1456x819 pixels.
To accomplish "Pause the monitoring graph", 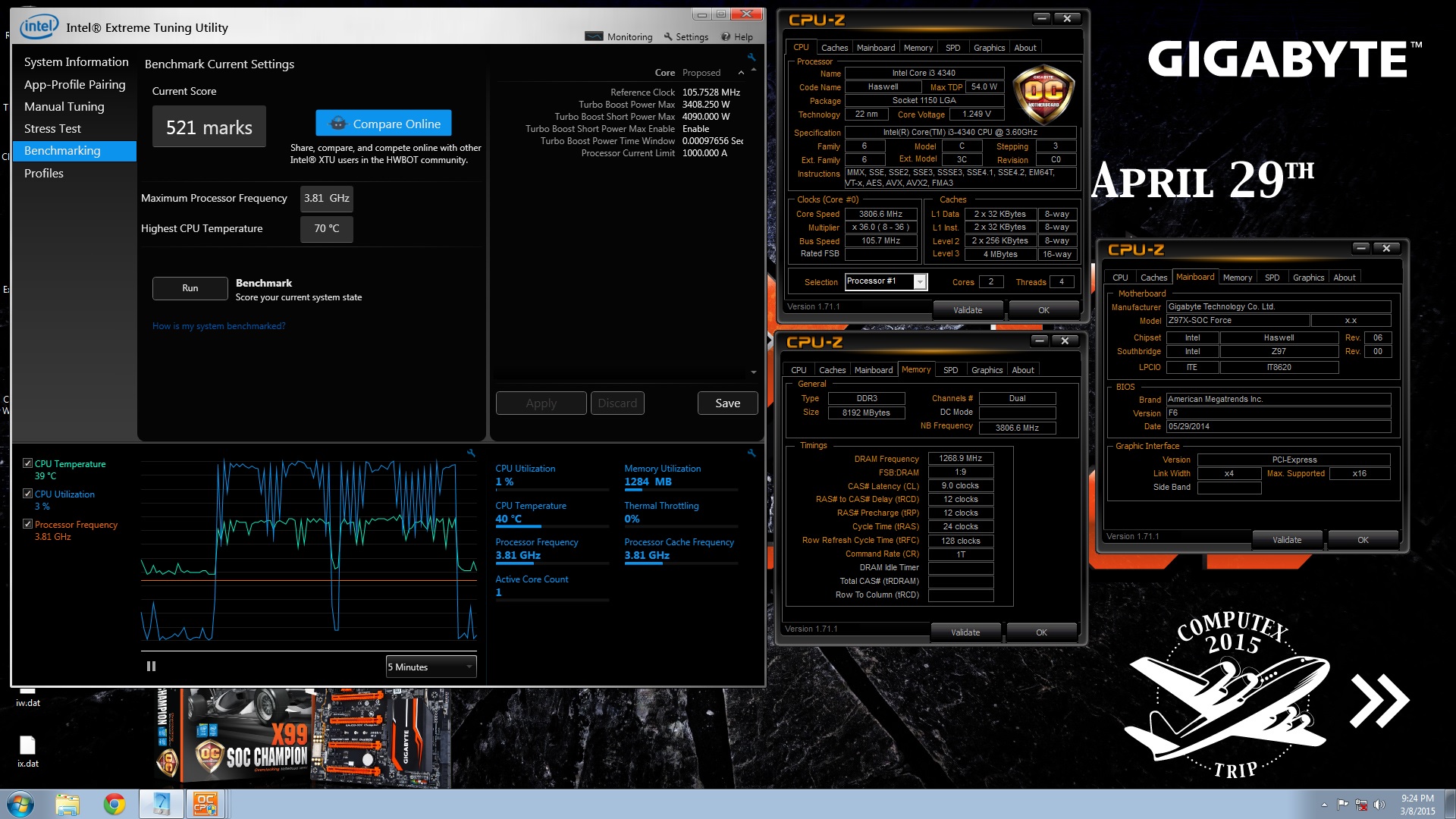I will tap(151, 666).
